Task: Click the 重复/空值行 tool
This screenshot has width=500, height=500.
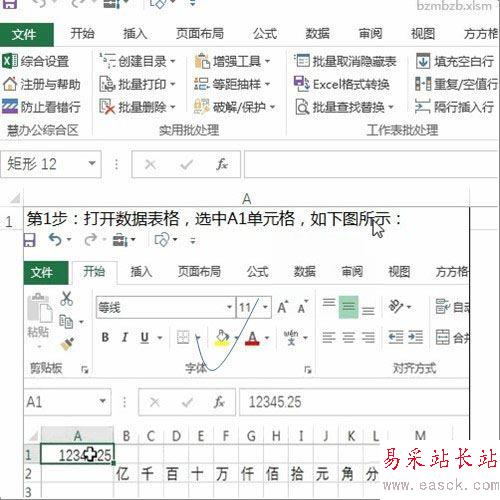Action: 456,84
